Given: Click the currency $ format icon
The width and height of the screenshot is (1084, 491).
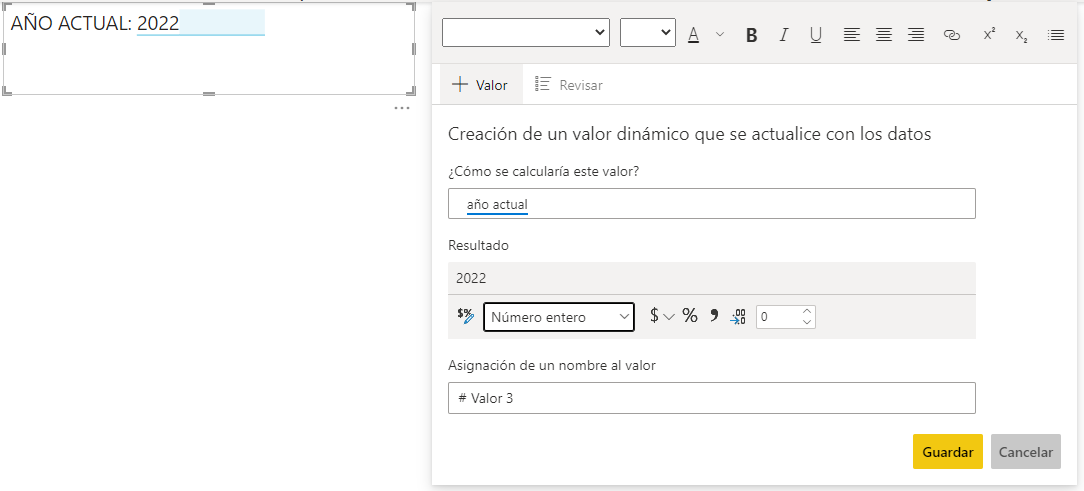Looking at the screenshot, I should (x=654, y=316).
